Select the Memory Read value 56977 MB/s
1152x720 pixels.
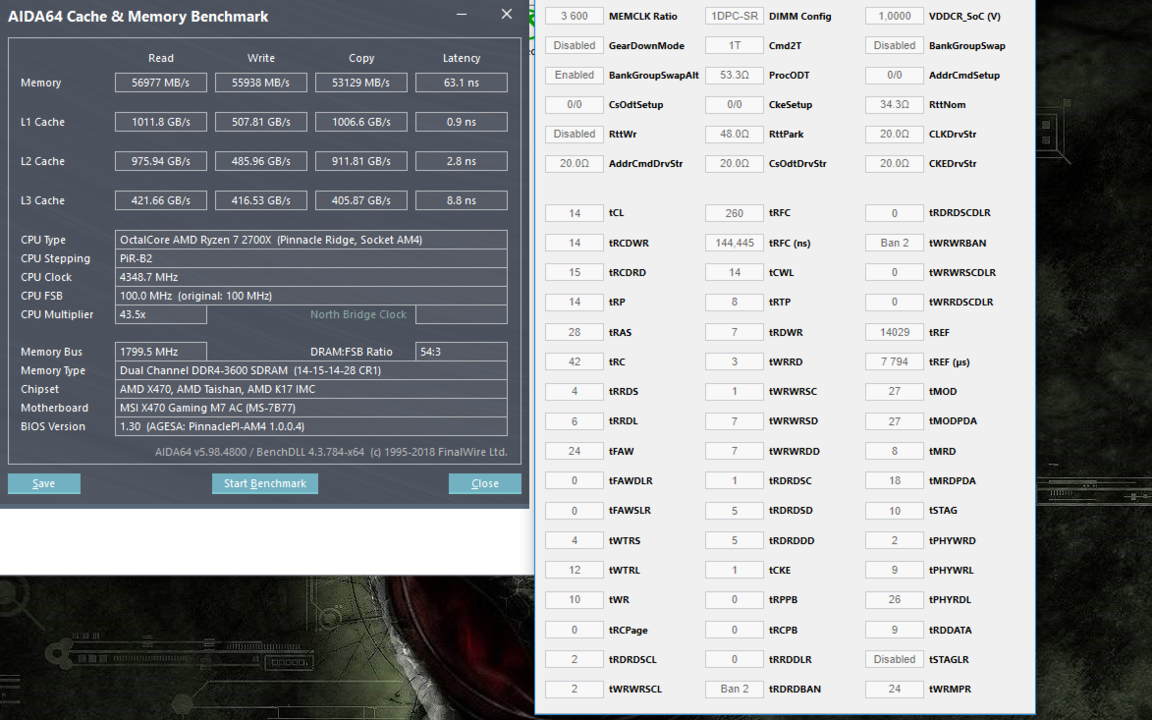pos(161,82)
